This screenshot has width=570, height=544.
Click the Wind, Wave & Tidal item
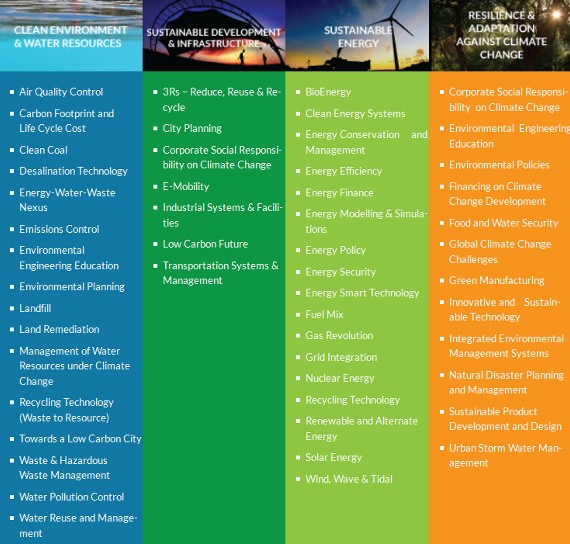(349, 479)
